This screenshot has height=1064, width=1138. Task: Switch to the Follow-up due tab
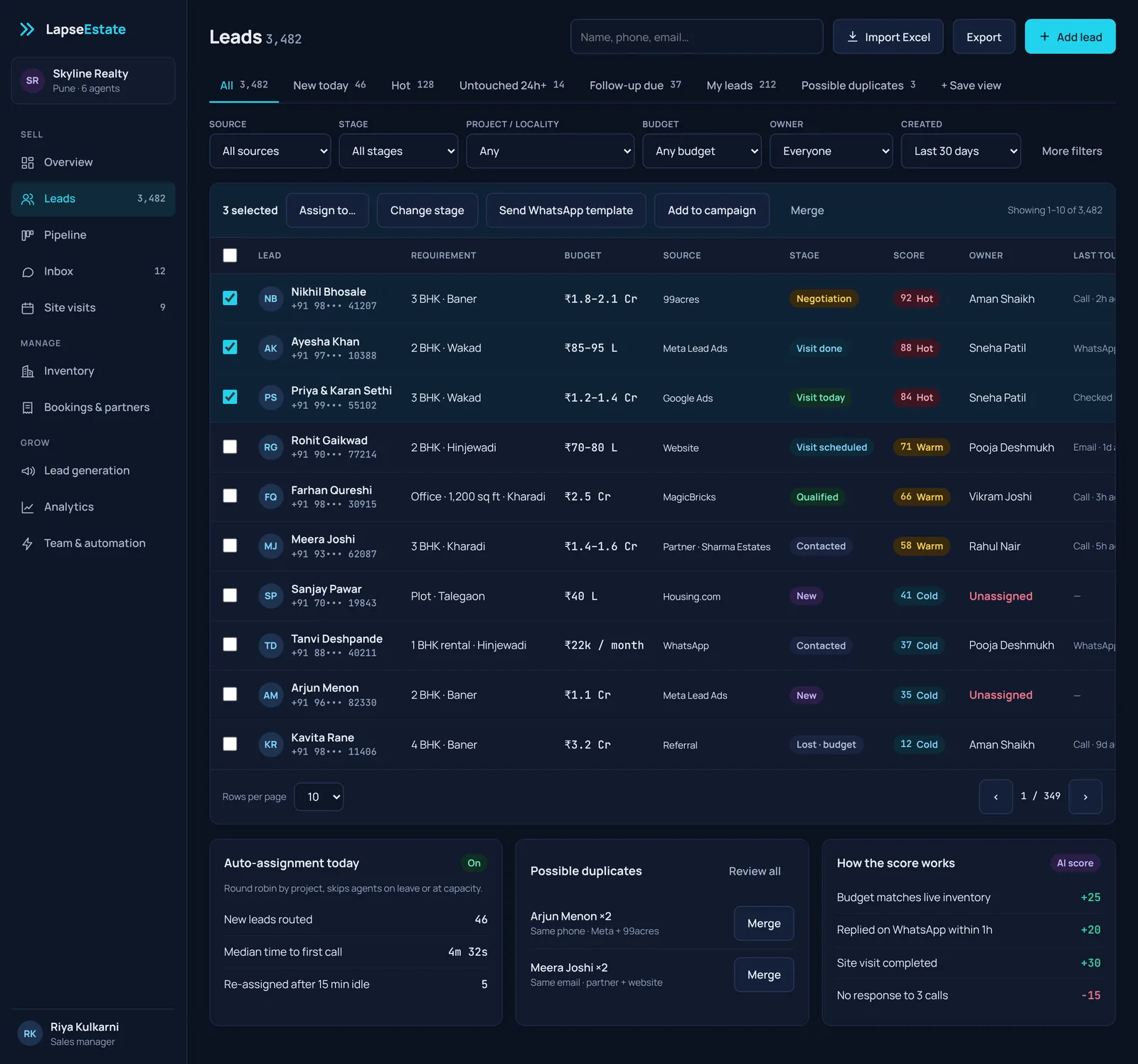pos(635,85)
